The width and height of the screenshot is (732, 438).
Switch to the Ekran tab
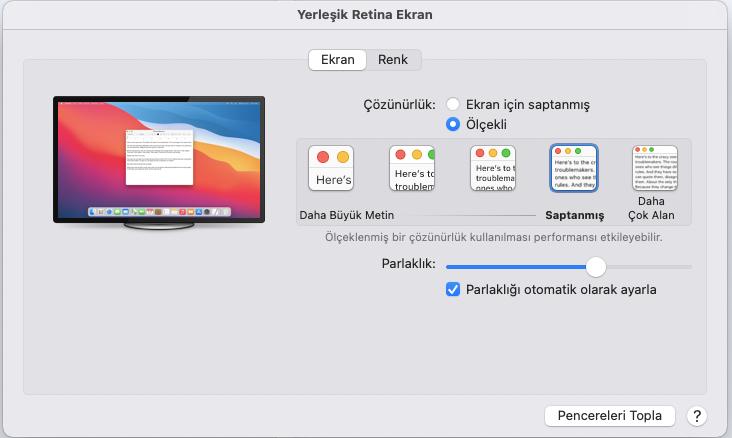click(x=337, y=60)
